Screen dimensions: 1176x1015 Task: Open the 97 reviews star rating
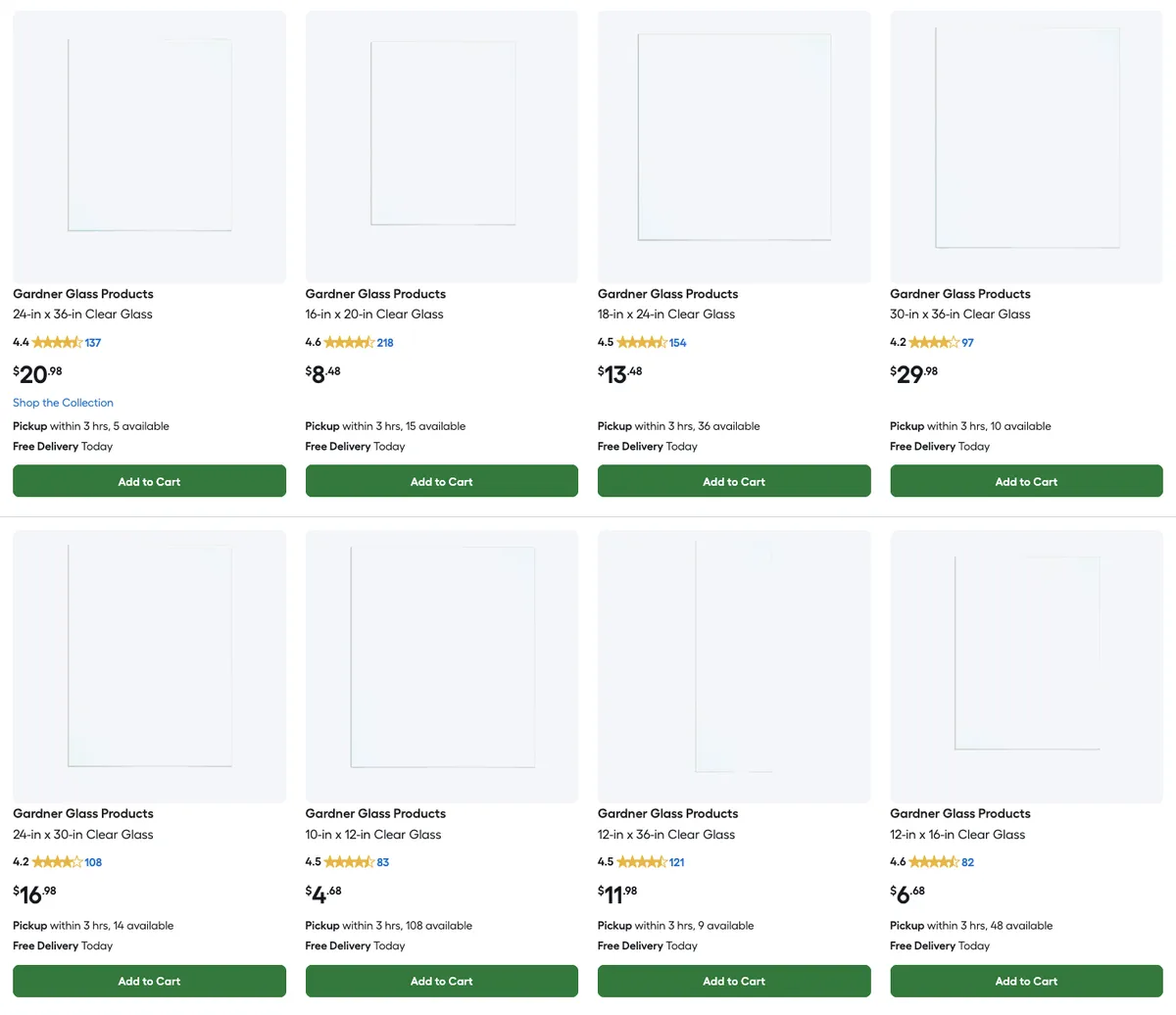tap(934, 343)
